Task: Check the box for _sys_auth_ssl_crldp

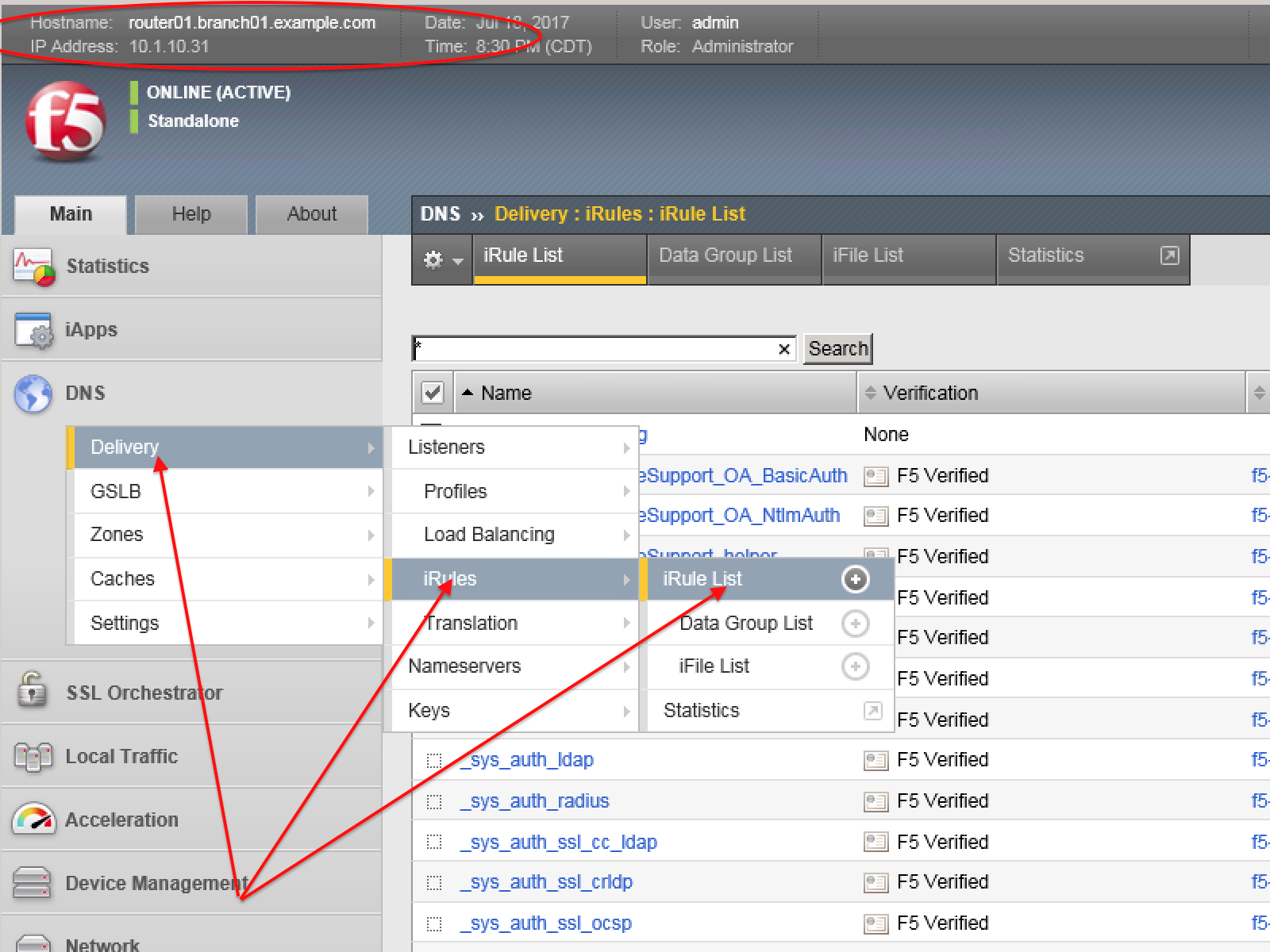Action: click(x=434, y=883)
